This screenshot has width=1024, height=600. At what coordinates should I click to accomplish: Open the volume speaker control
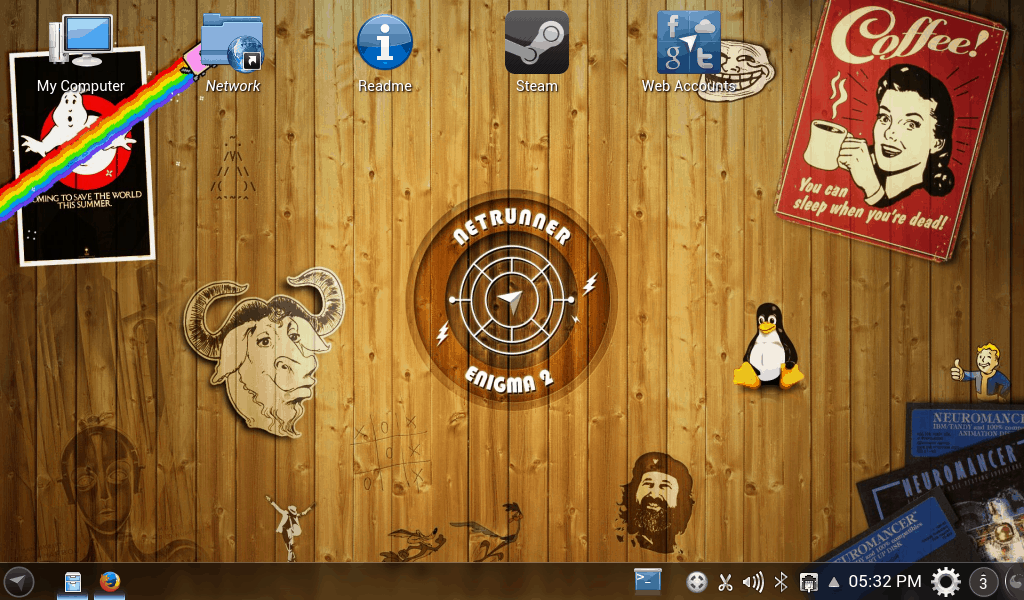click(x=753, y=581)
